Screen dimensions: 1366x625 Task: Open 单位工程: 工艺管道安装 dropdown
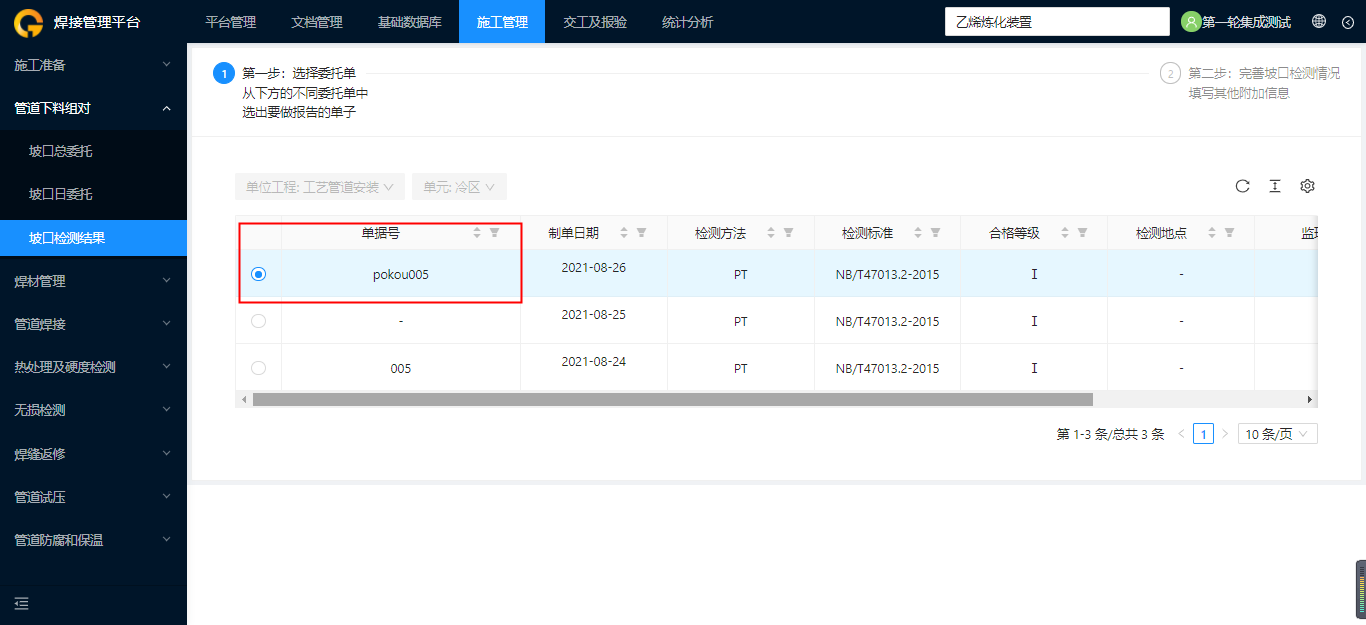tap(320, 187)
